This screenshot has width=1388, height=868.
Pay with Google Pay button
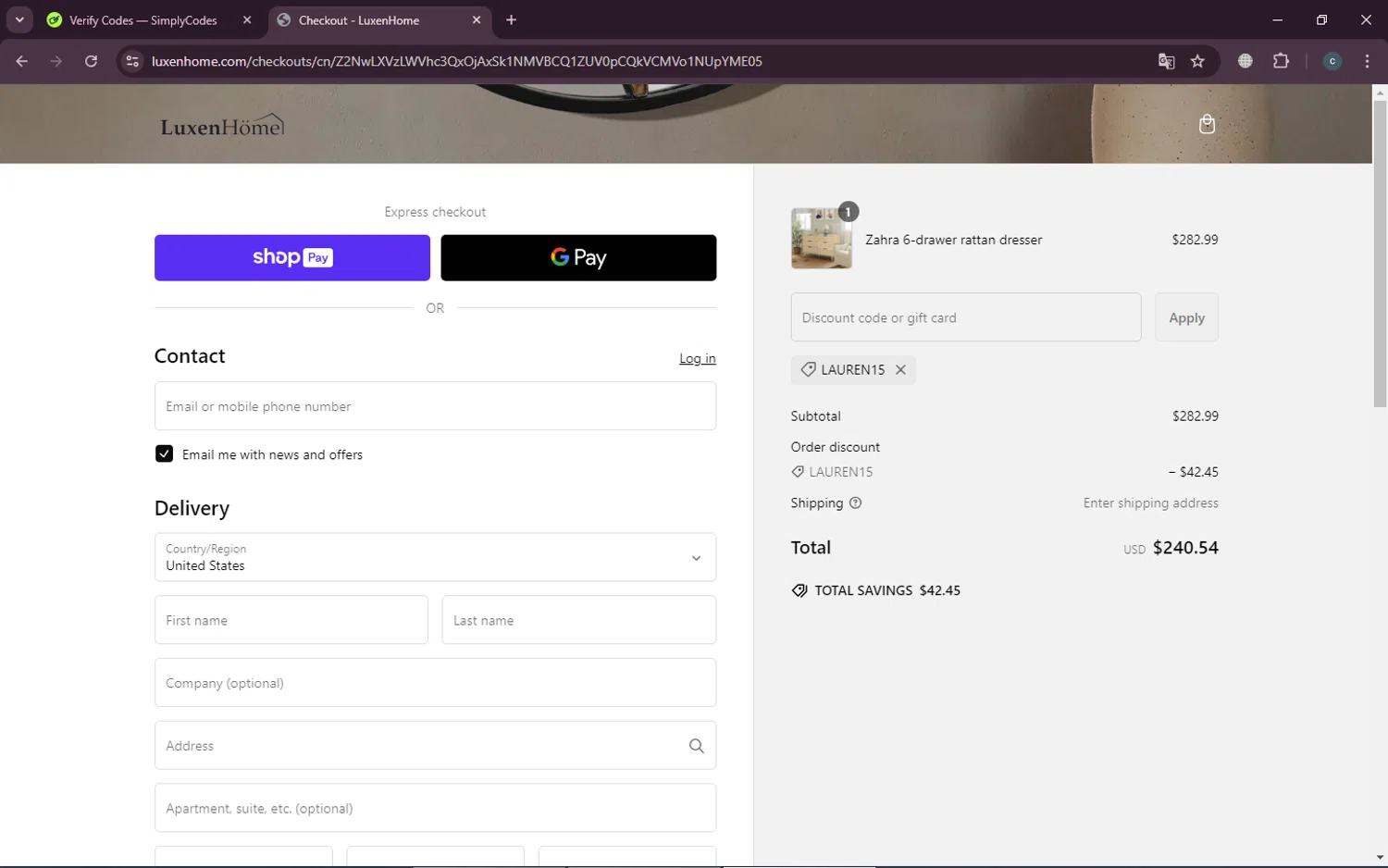coord(578,257)
